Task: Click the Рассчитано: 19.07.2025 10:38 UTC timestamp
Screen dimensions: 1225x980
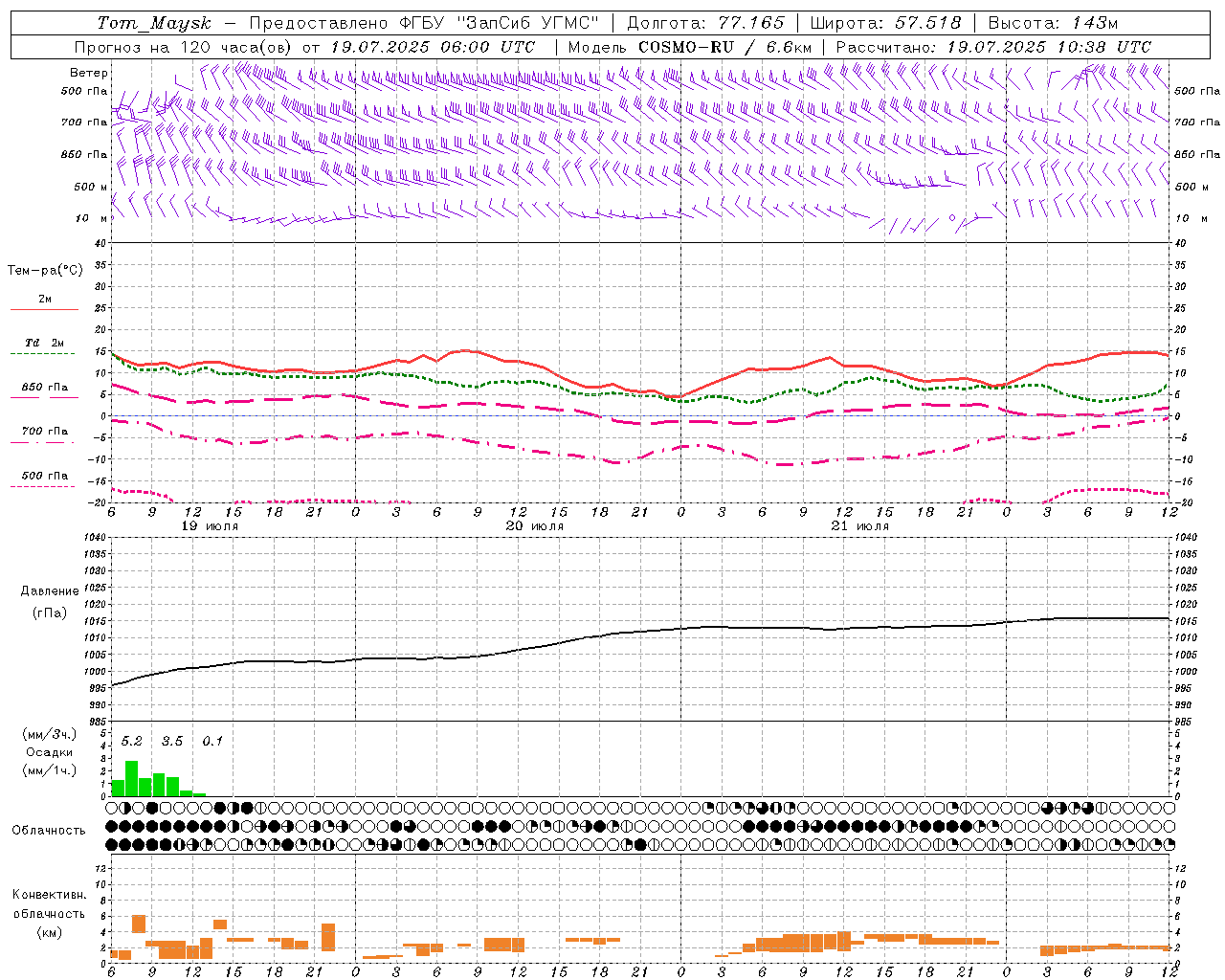Action: click(x=993, y=47)
